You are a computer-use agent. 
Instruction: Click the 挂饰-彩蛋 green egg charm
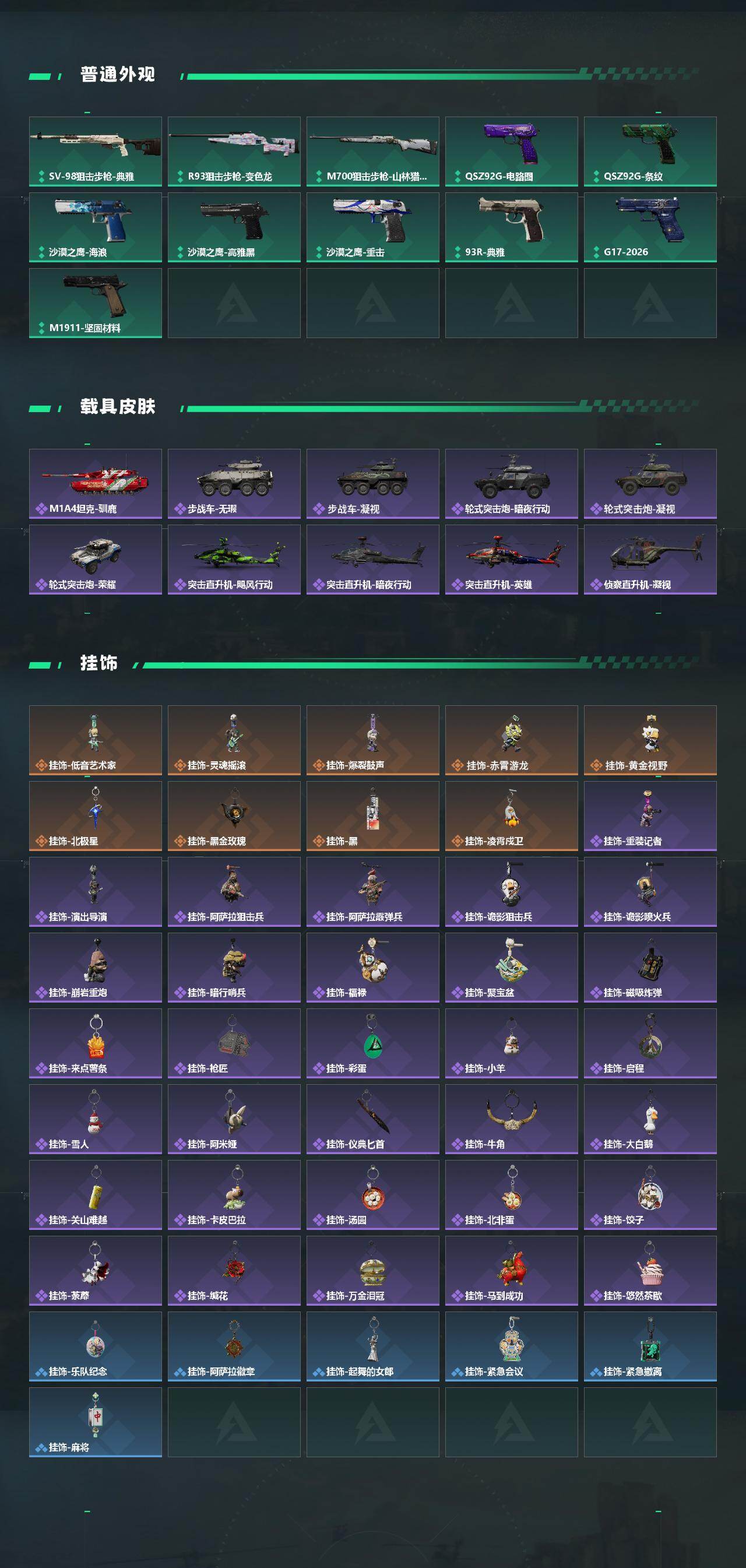point(373,1043)
